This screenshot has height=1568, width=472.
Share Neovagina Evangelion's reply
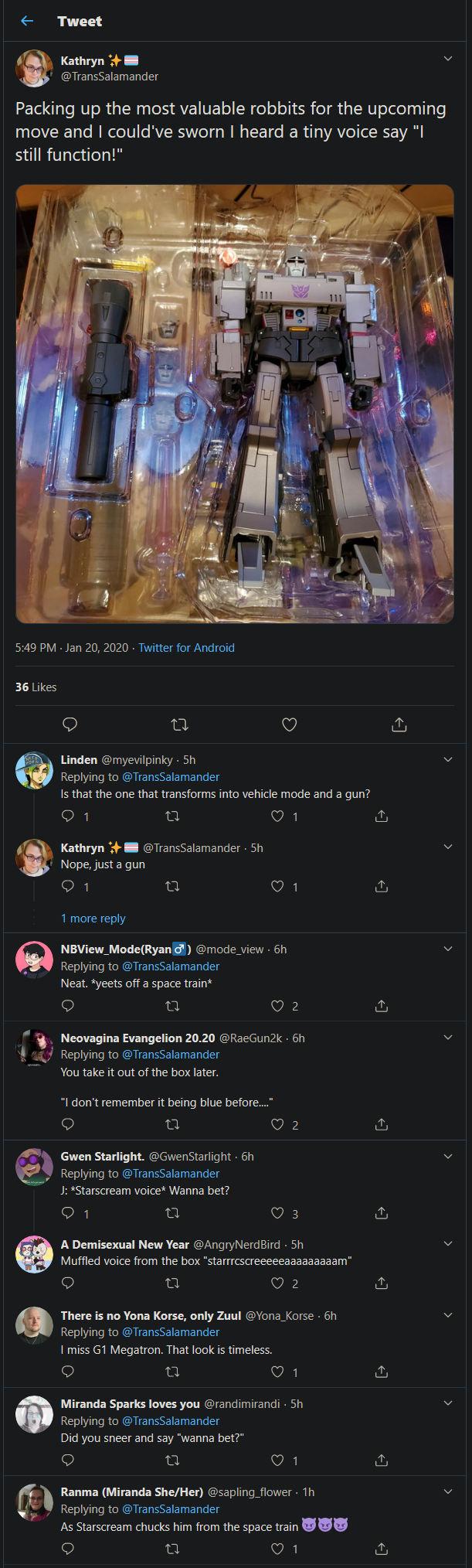pos(382,1124)
